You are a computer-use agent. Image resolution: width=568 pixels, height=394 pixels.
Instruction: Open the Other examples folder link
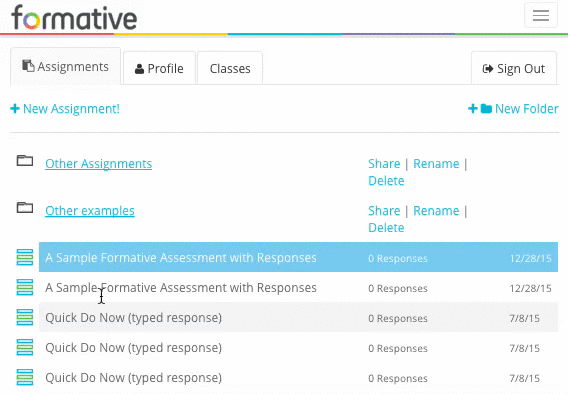[x=90, y=211]
